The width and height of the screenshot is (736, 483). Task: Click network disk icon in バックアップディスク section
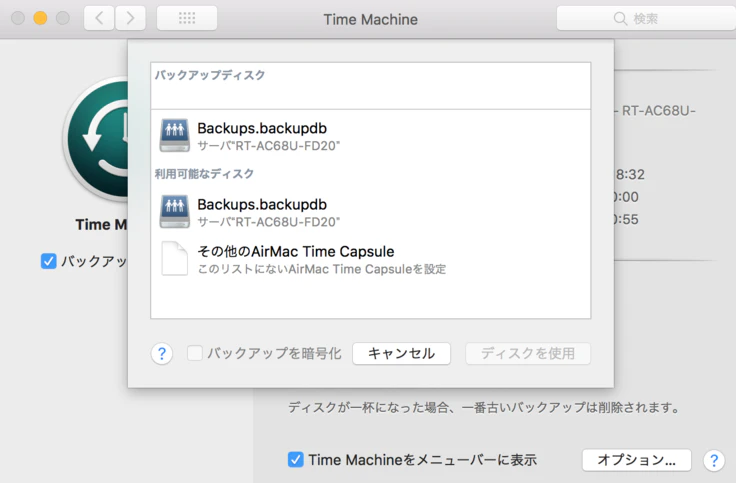tap(175, 135)
